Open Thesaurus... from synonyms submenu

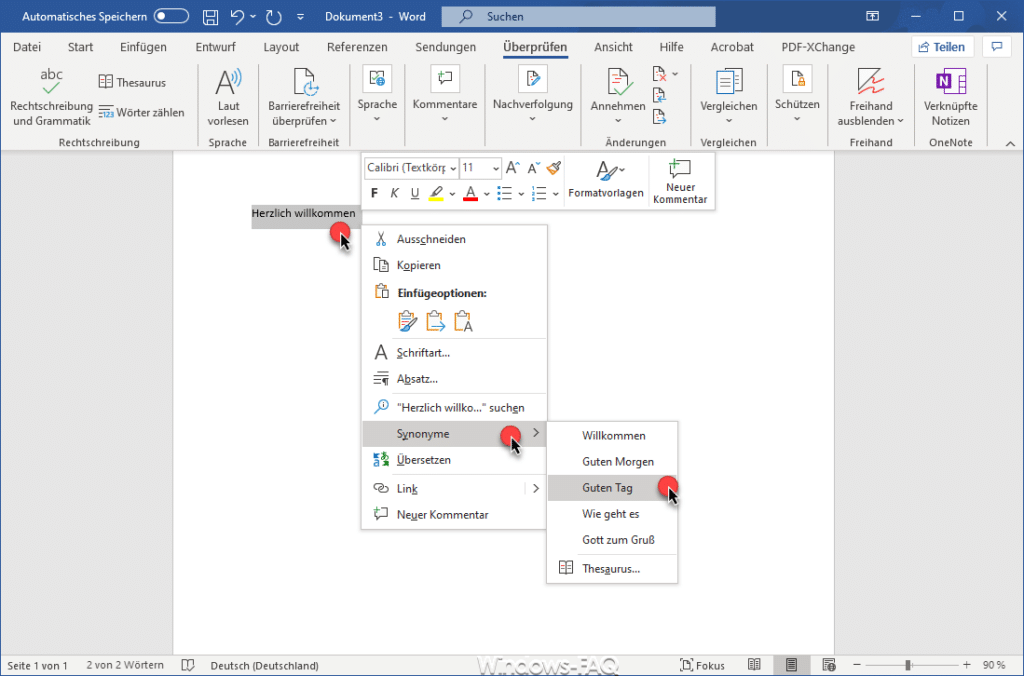pyautogui.click(x=612, y=569)
